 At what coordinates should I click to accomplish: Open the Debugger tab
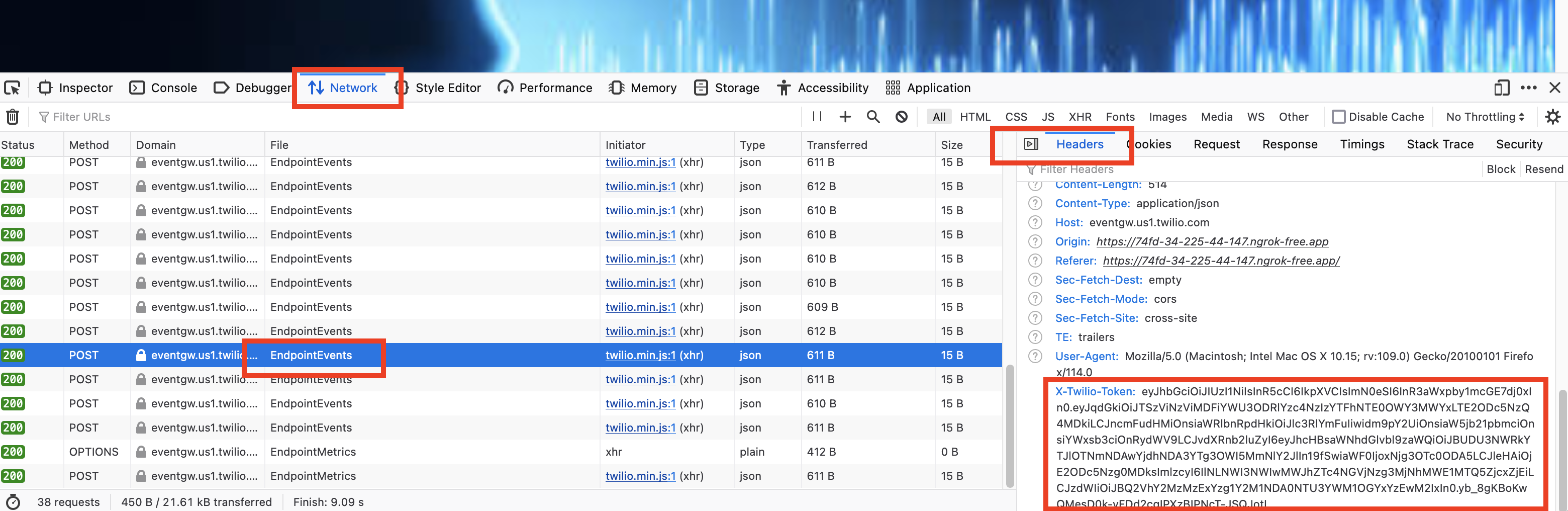(x=253, y=88)
